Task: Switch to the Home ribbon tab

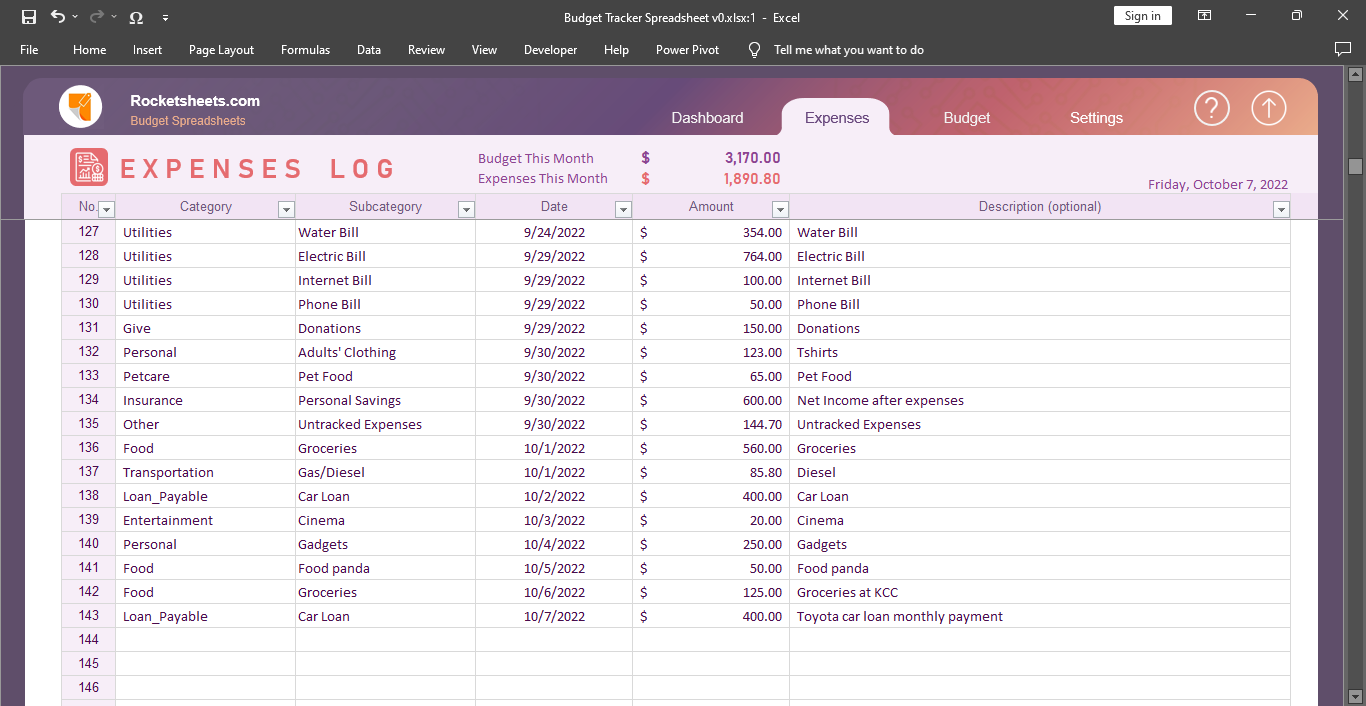Action: 89,50
